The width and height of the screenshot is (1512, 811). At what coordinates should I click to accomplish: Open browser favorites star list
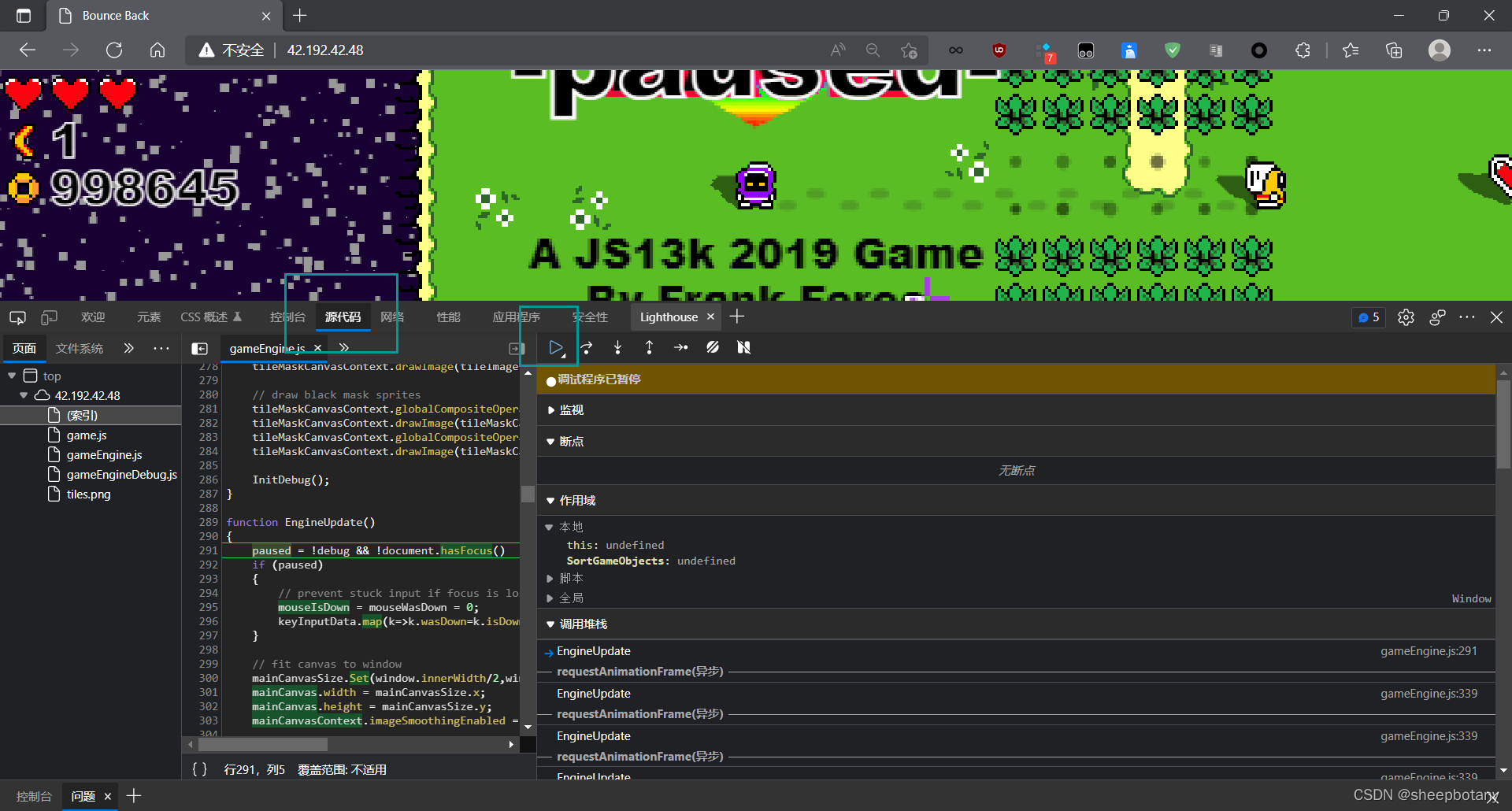[1351, 50]
